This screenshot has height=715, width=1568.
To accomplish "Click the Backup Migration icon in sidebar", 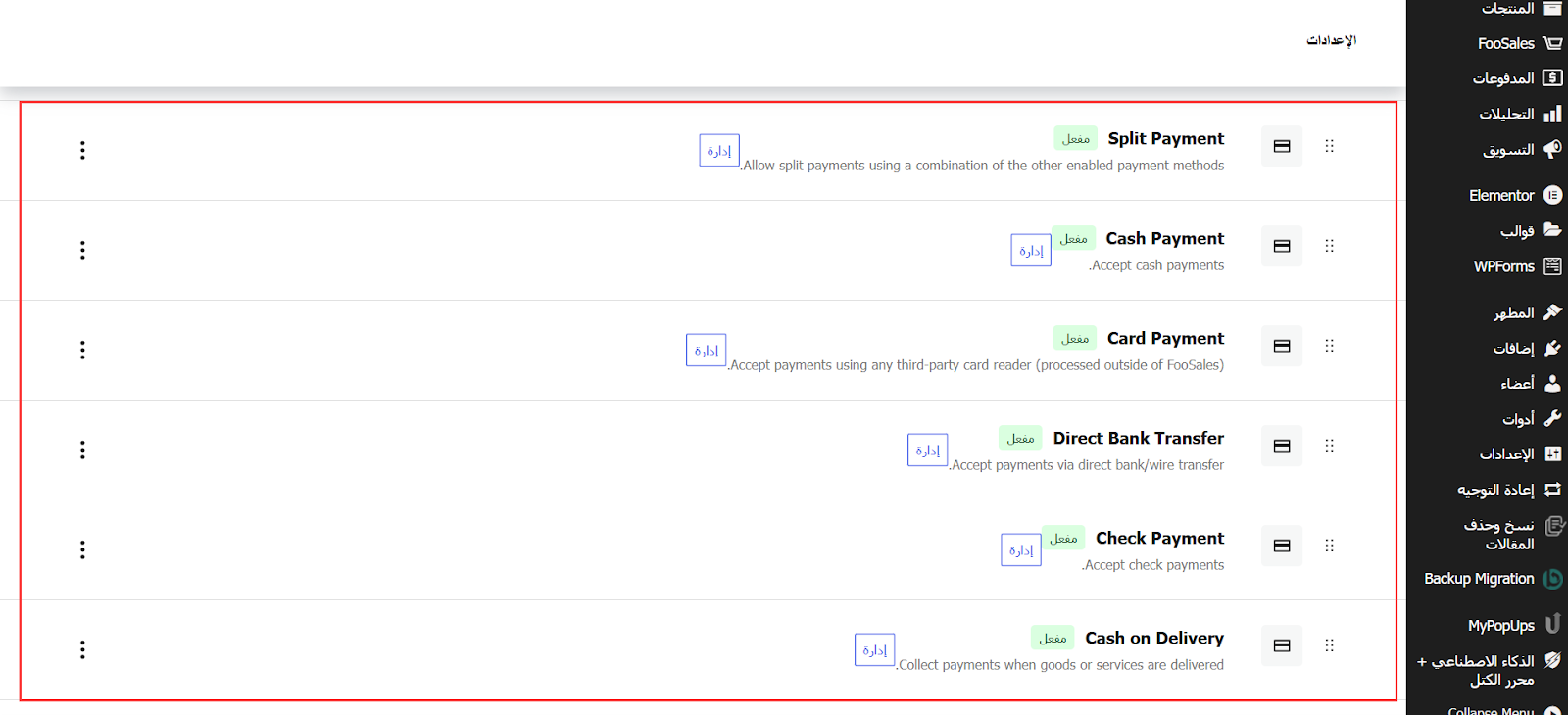I will click(x=1552, y=579).
